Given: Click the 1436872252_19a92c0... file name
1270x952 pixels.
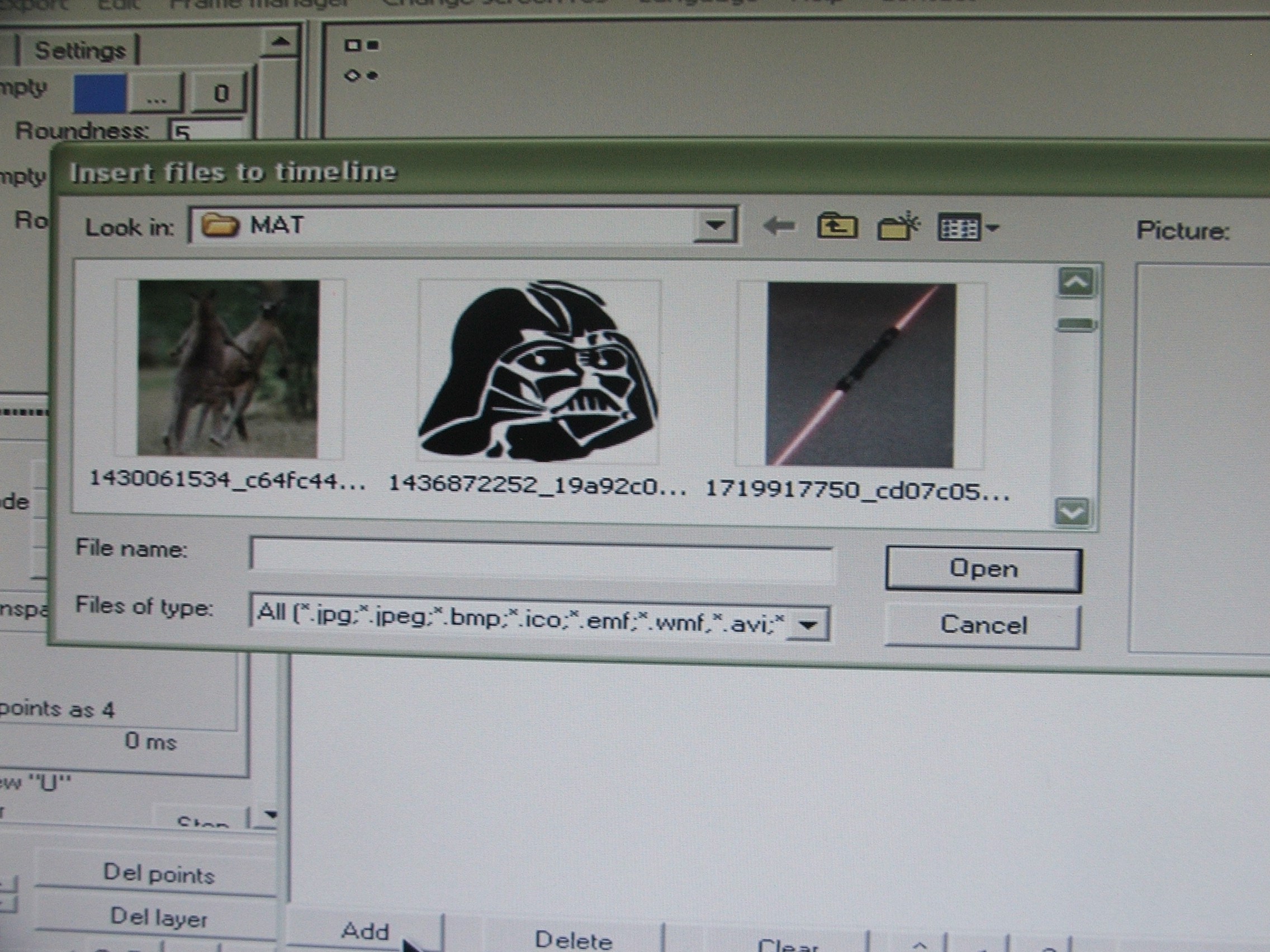Looking at the screenshot, I should (x=537, y=485).
